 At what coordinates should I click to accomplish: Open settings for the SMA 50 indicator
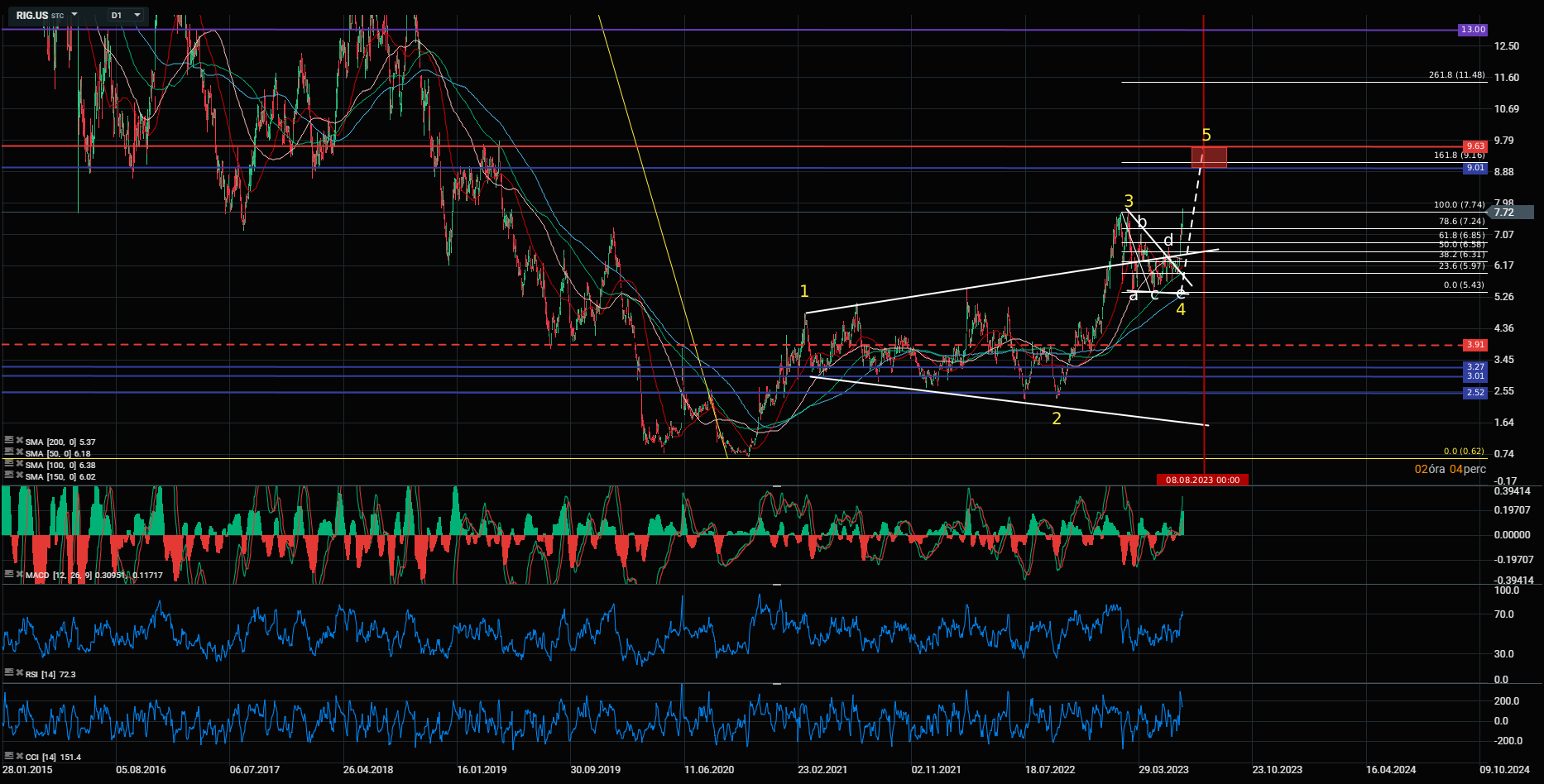coord(8,452)
